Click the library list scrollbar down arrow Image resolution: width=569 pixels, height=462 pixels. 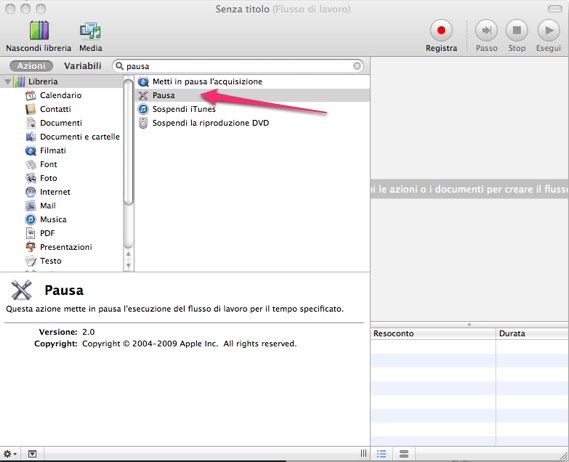pyautogui.click(x=128, y=265)
